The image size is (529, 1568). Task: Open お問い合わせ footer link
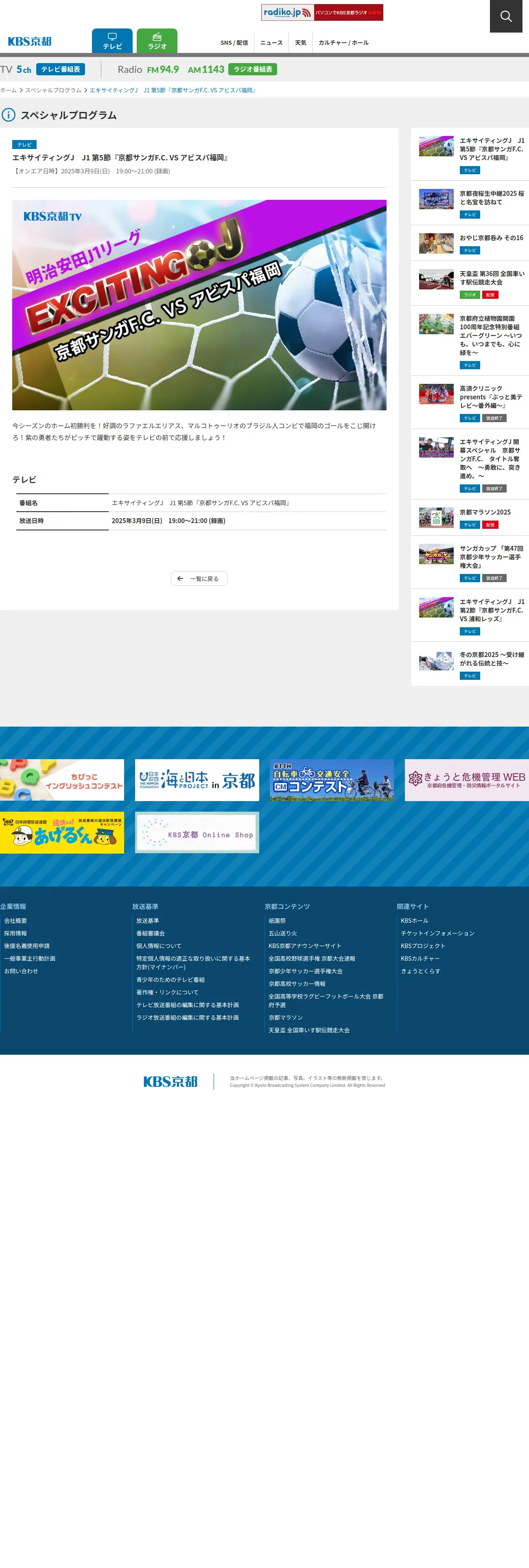pyautogui.click(x=21, y=971)
